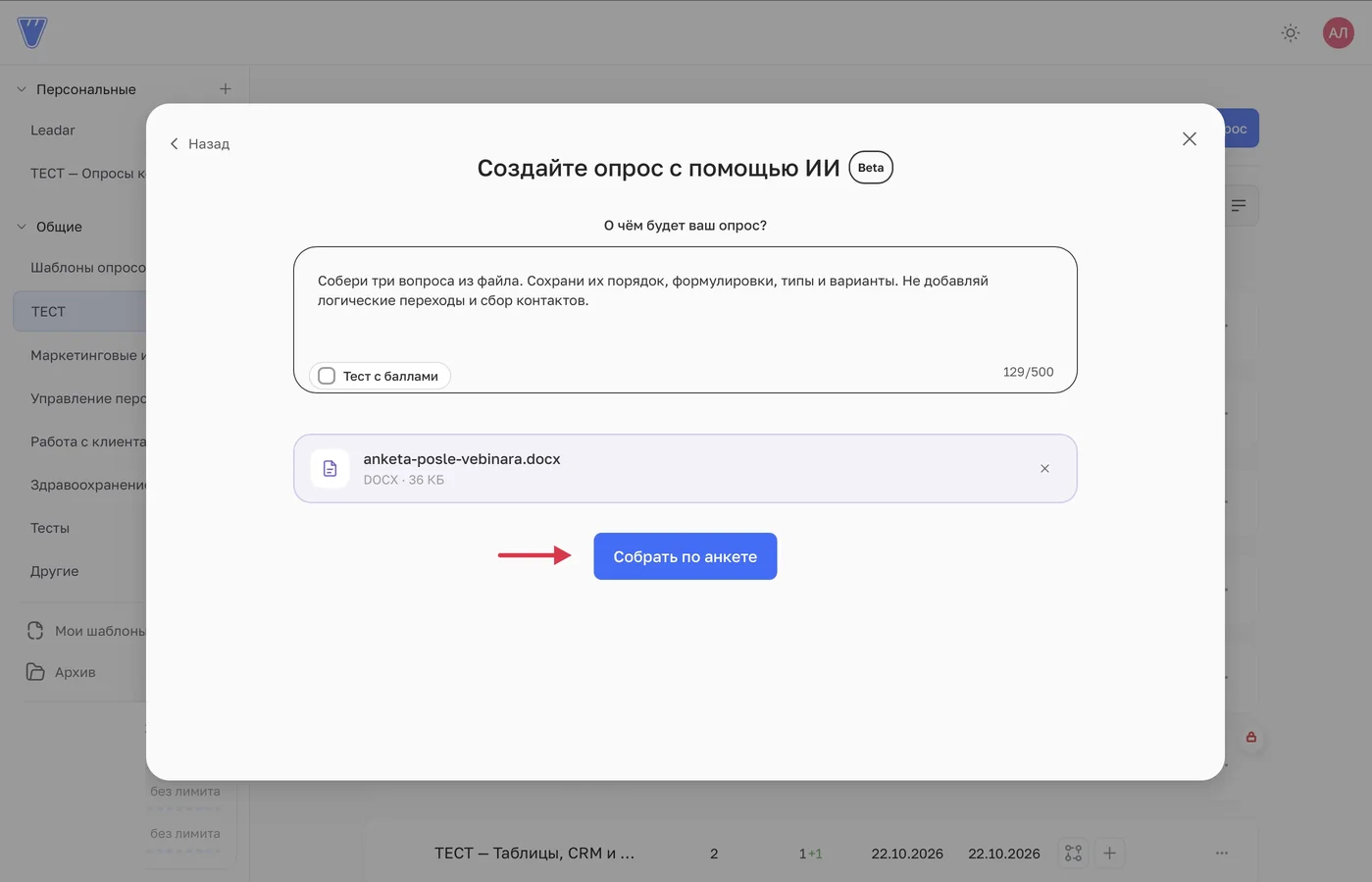Click the blue create survey button behind dialog
The height and width of the screenshot is (882, 1372).
tap(1242, 129)
